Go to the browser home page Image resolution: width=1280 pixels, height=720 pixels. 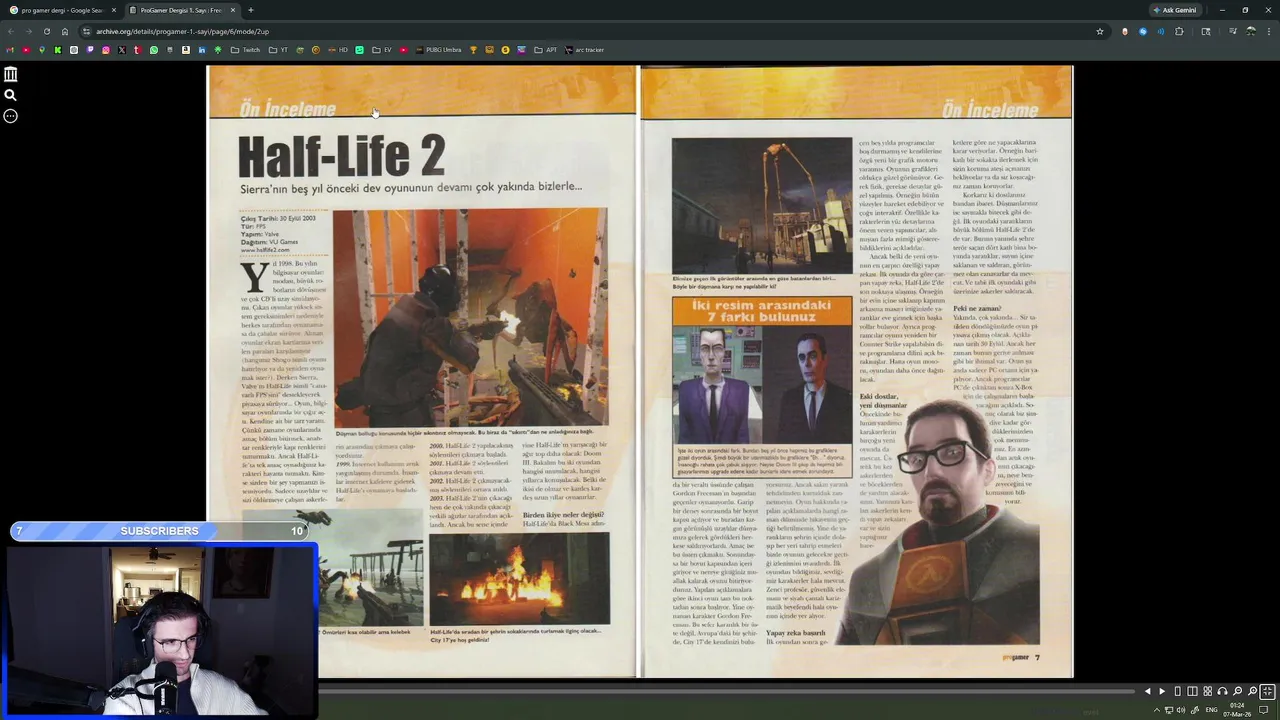(65, 31)
